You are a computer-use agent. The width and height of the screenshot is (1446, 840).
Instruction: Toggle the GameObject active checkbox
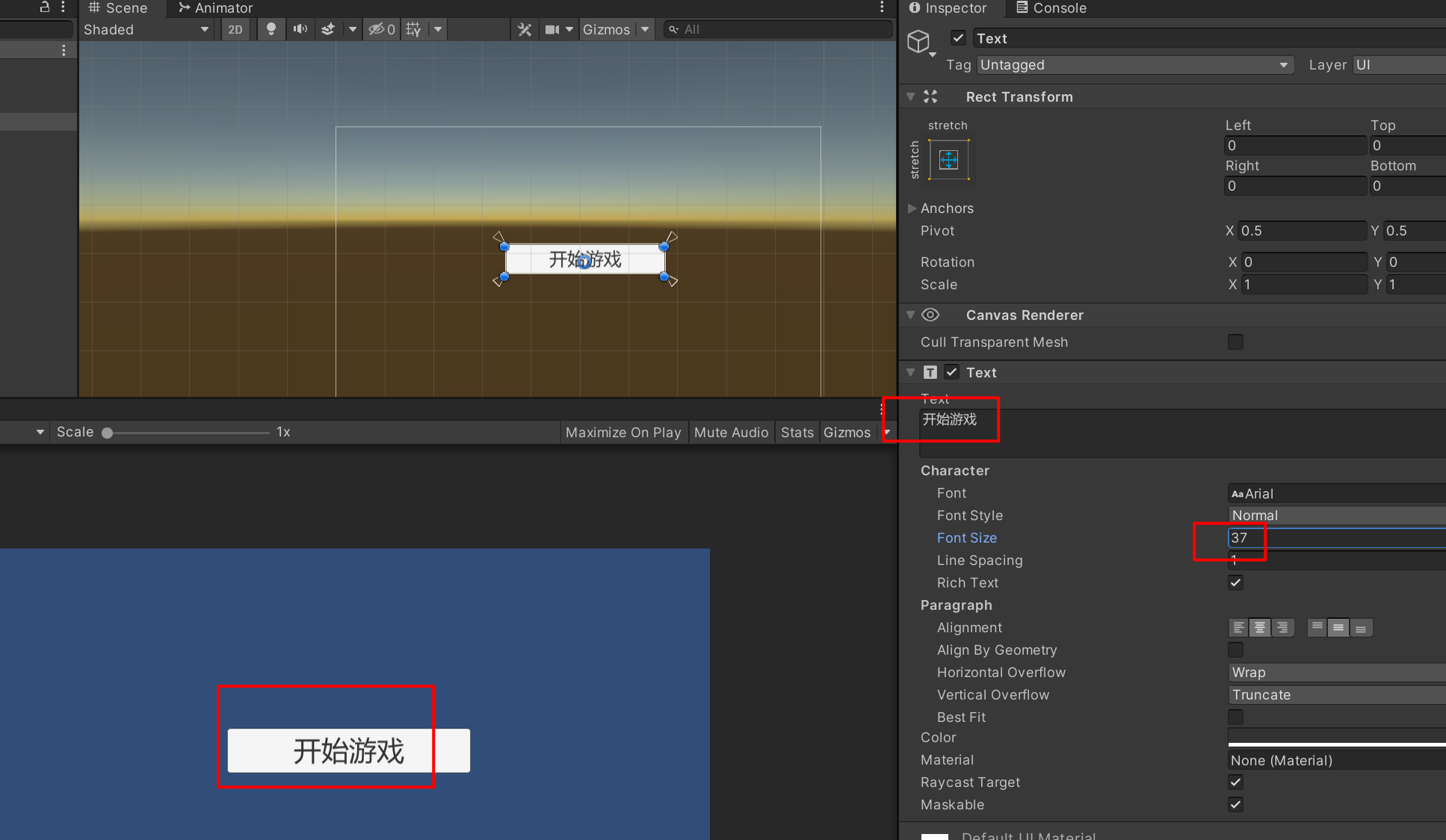958,38
